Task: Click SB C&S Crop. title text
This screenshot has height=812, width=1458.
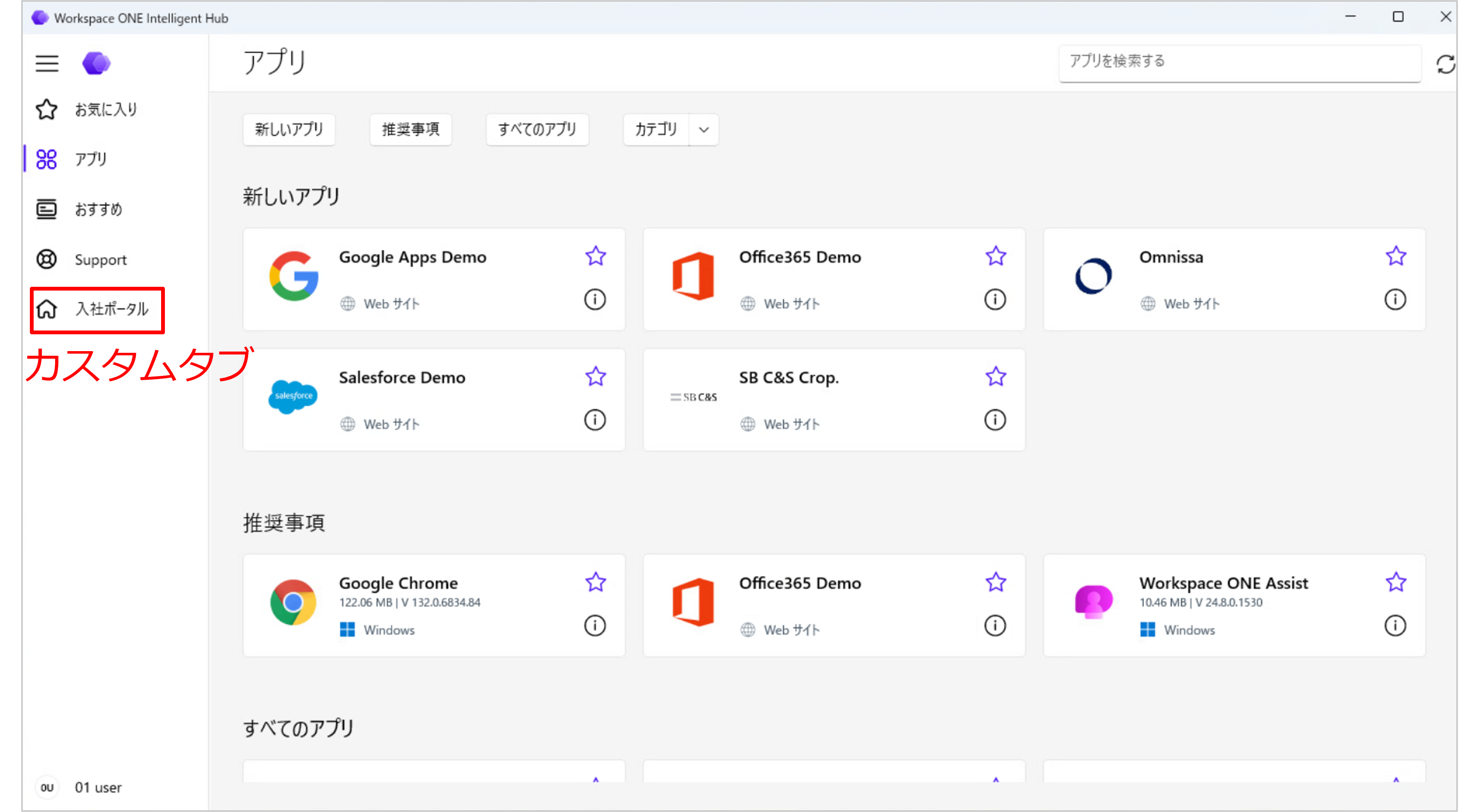Action: click(788, 378)
